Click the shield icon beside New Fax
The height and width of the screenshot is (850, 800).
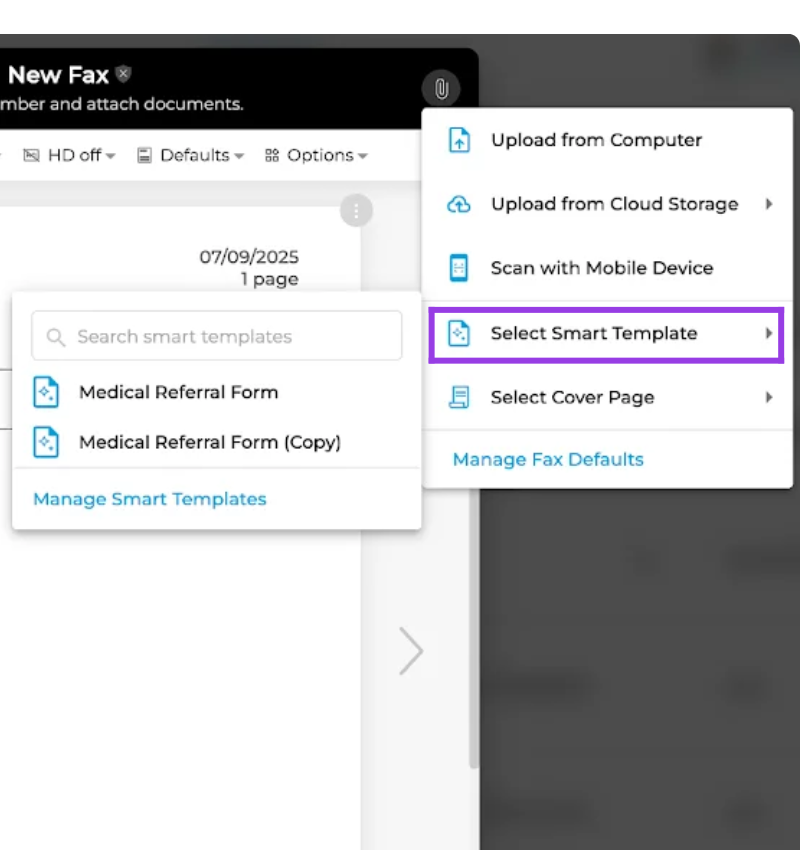pos(124,73)
